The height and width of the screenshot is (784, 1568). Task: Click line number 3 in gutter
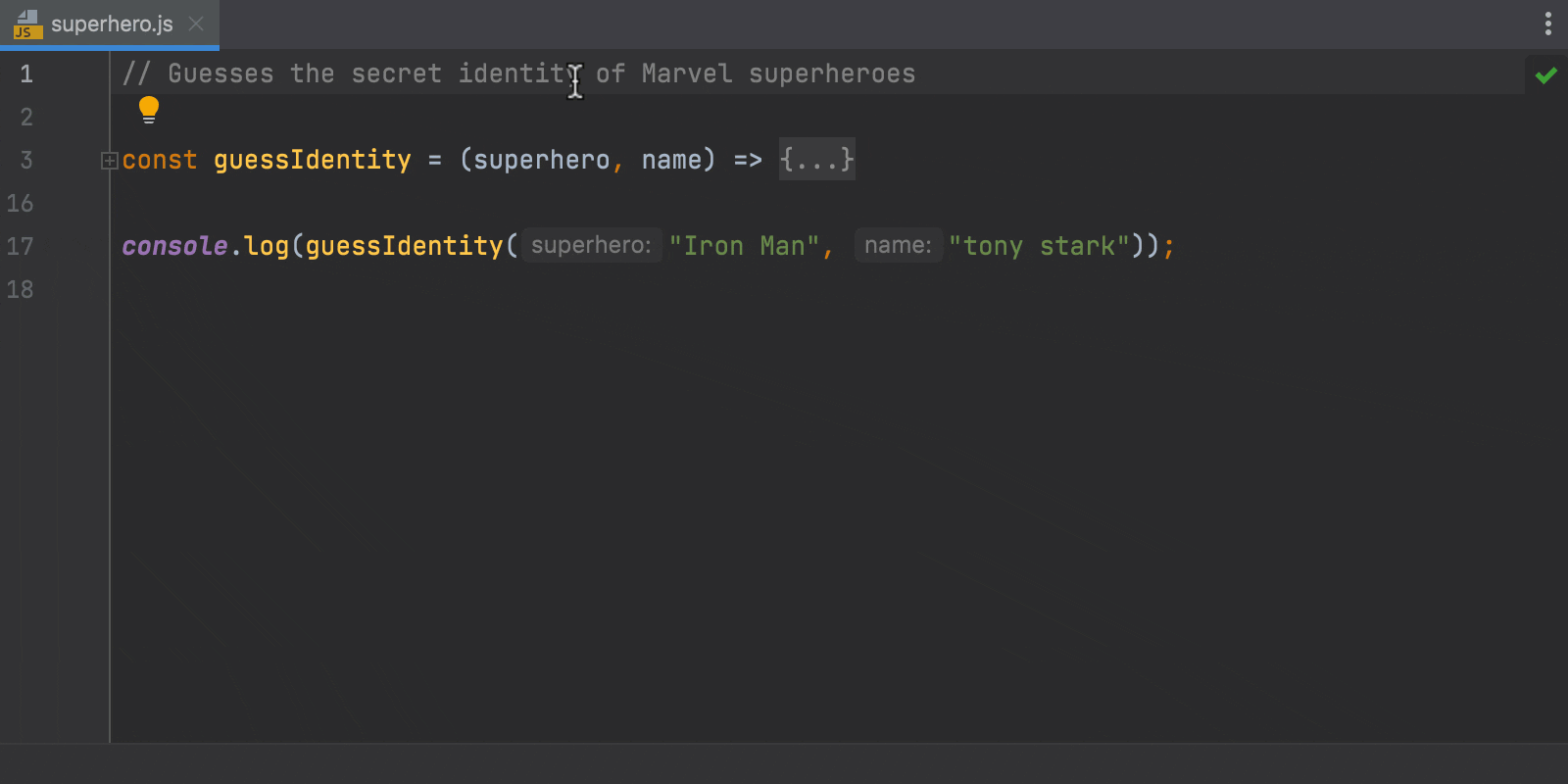(26, 160)
